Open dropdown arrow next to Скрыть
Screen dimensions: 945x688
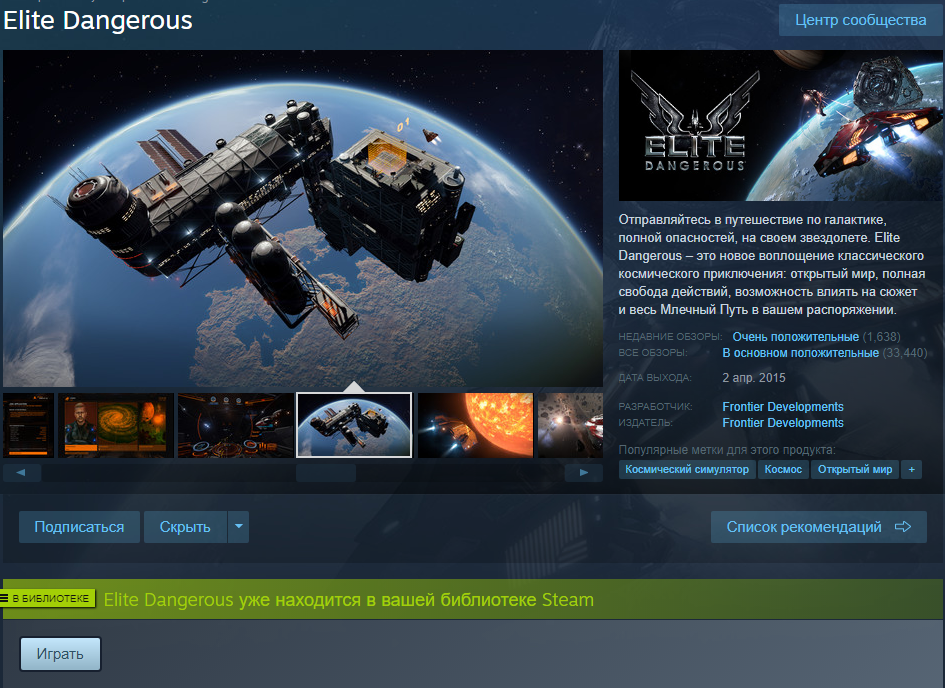pyautogui.click(x=239, y=527)
